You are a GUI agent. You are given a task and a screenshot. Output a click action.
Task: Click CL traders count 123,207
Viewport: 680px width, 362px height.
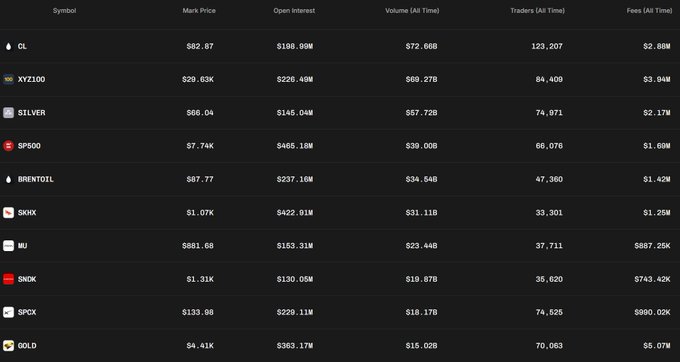click(547, 46)
